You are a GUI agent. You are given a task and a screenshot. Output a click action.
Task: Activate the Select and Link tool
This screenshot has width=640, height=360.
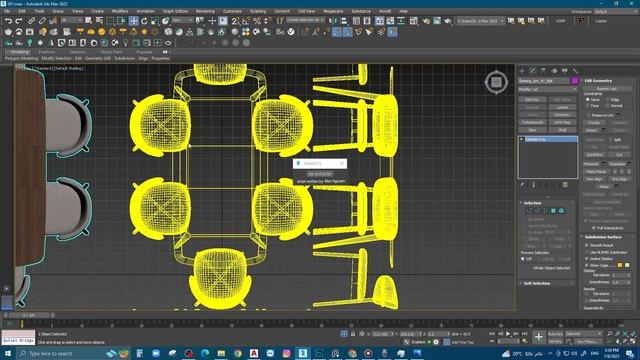tap(31, 21)
